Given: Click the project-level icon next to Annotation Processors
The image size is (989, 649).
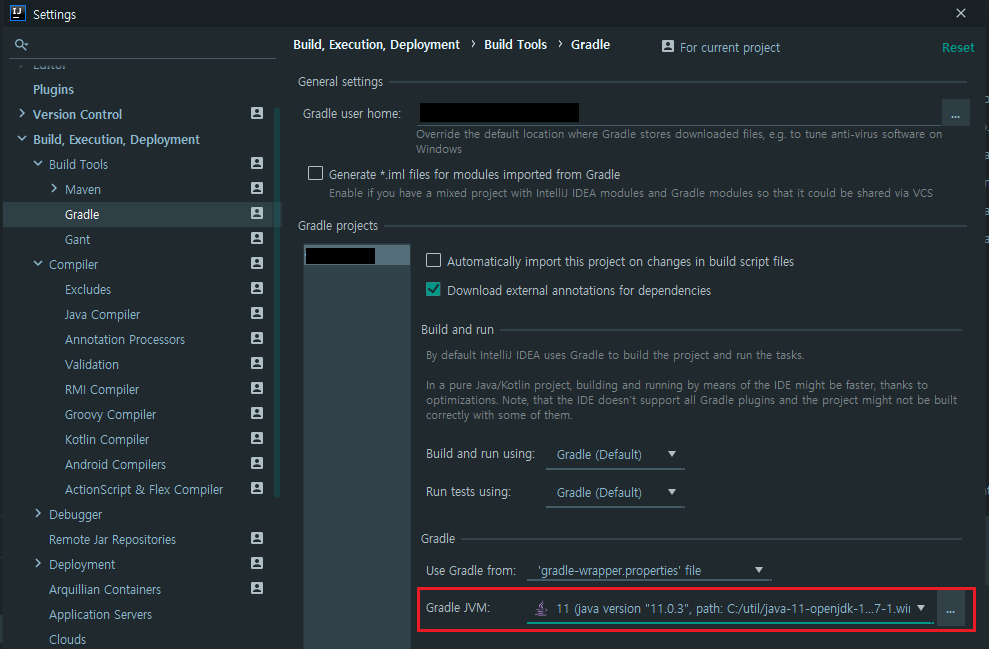Looking at the screenshot, I should [x=257, y=338].
